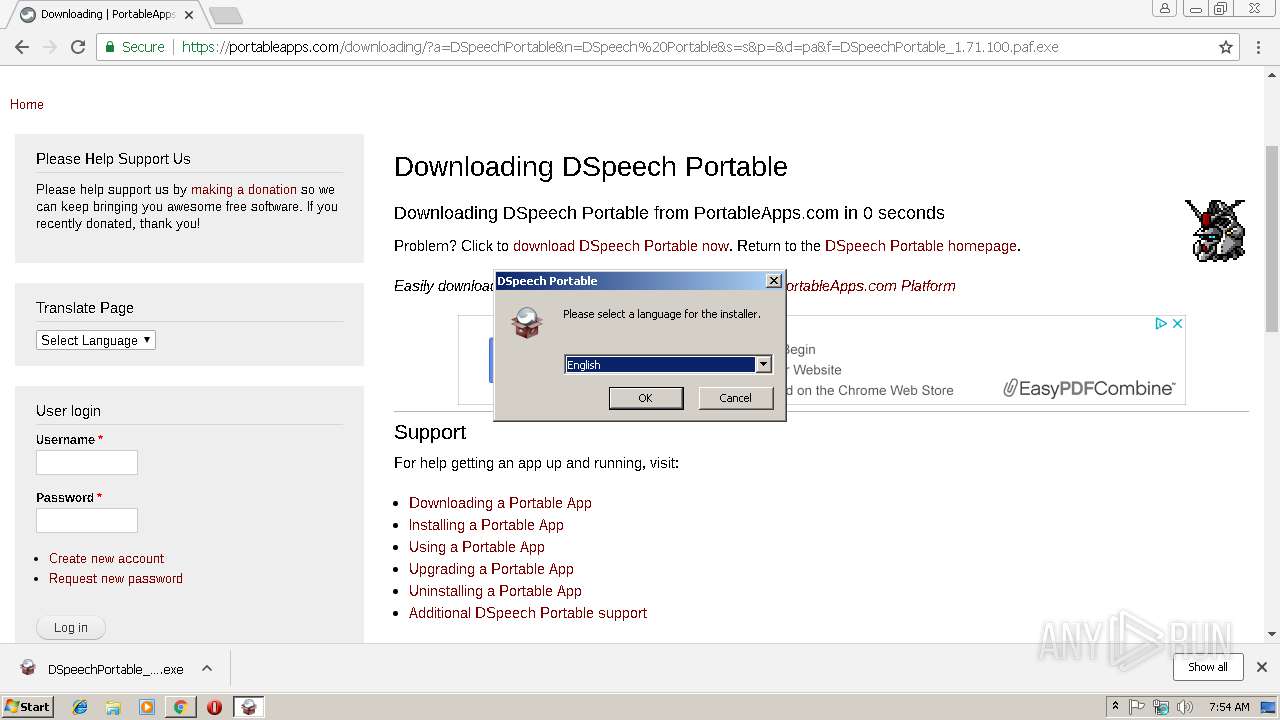Image resolution: width=1280 pixels, height=720 pixels.
Task: Open media player taskbar icon
Action: pos(147,707)
